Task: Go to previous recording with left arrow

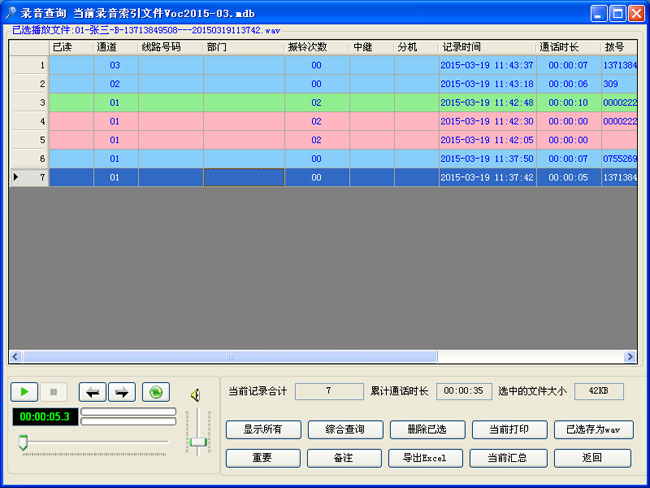Action: point(92,393)
